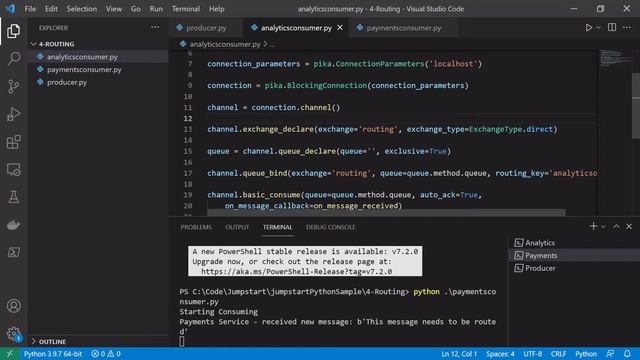Change indentation via Spaces: 4
Screen dimensions: 640x360
500,354
